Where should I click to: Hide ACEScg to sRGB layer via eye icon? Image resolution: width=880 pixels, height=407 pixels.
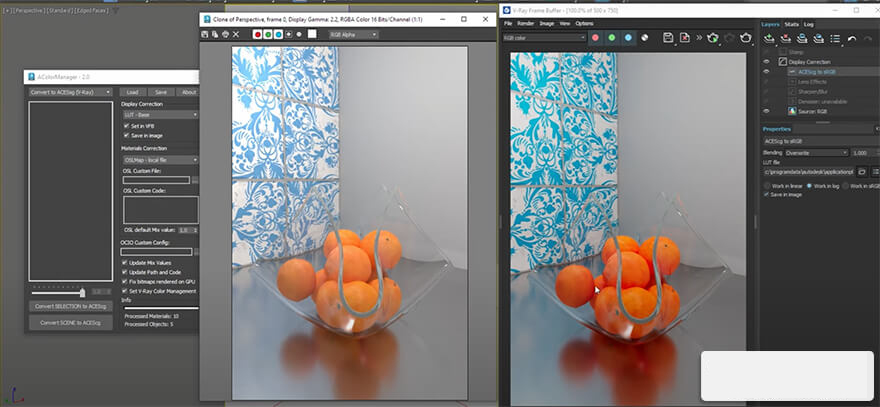(x=766, y=72)
